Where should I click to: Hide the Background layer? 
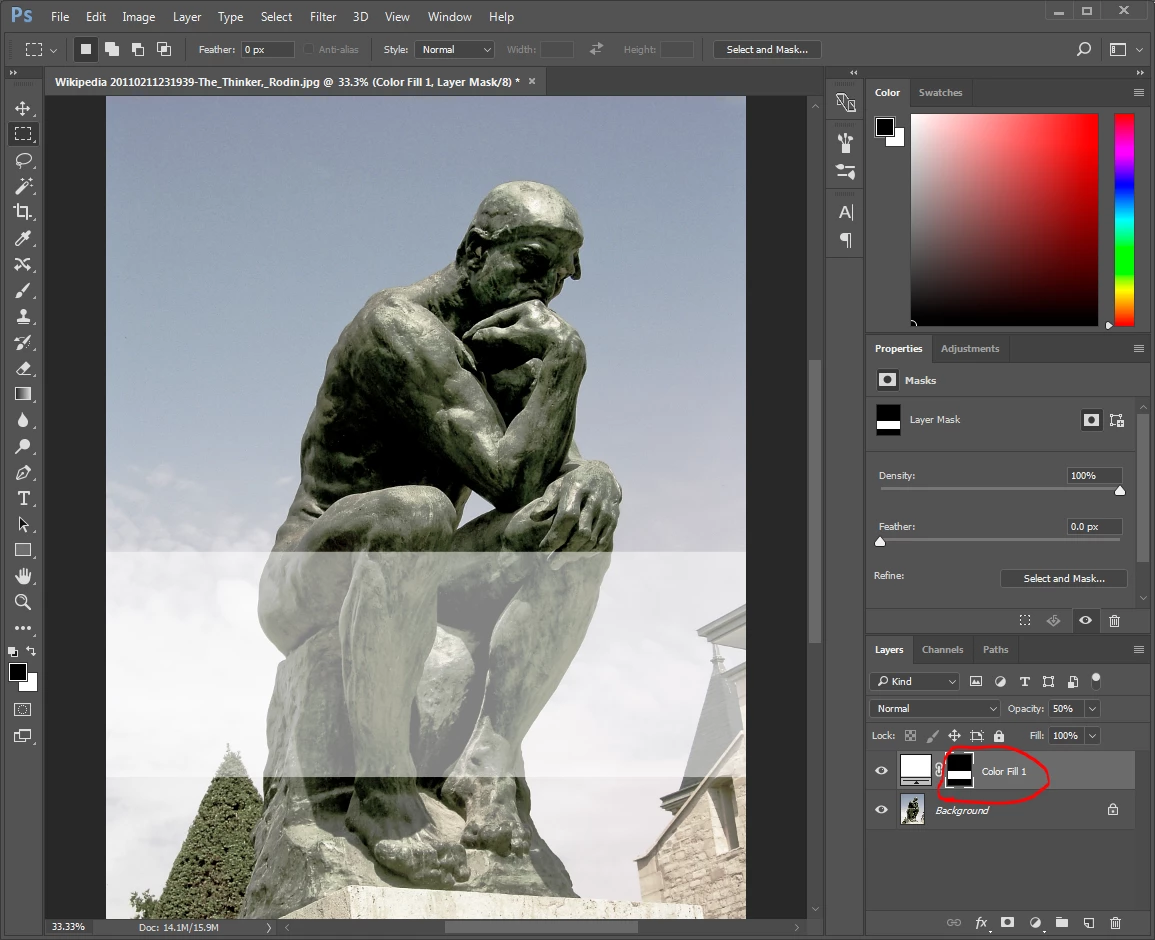(x=881, y=810)
